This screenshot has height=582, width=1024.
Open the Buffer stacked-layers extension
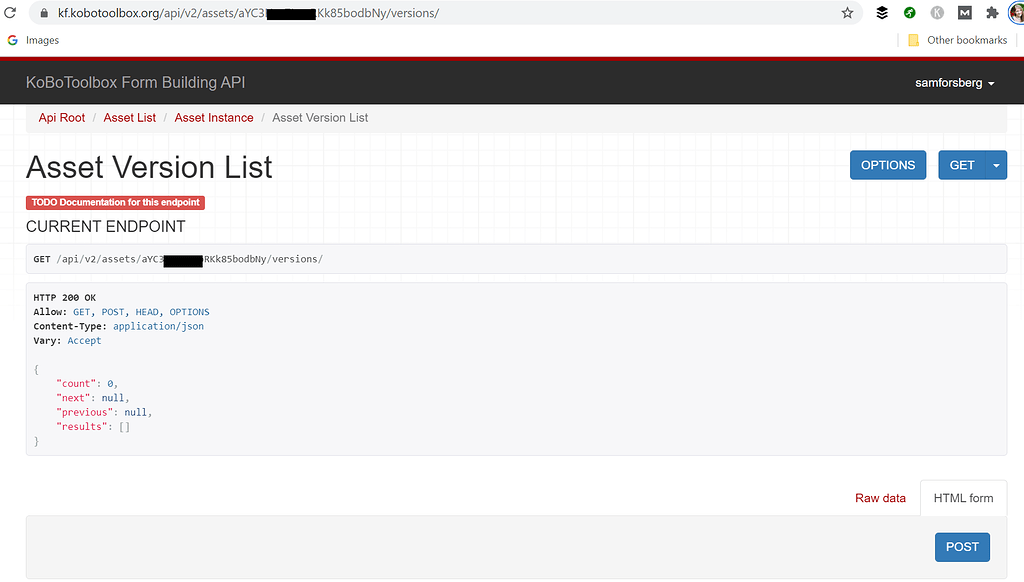(x=882, y=13)
